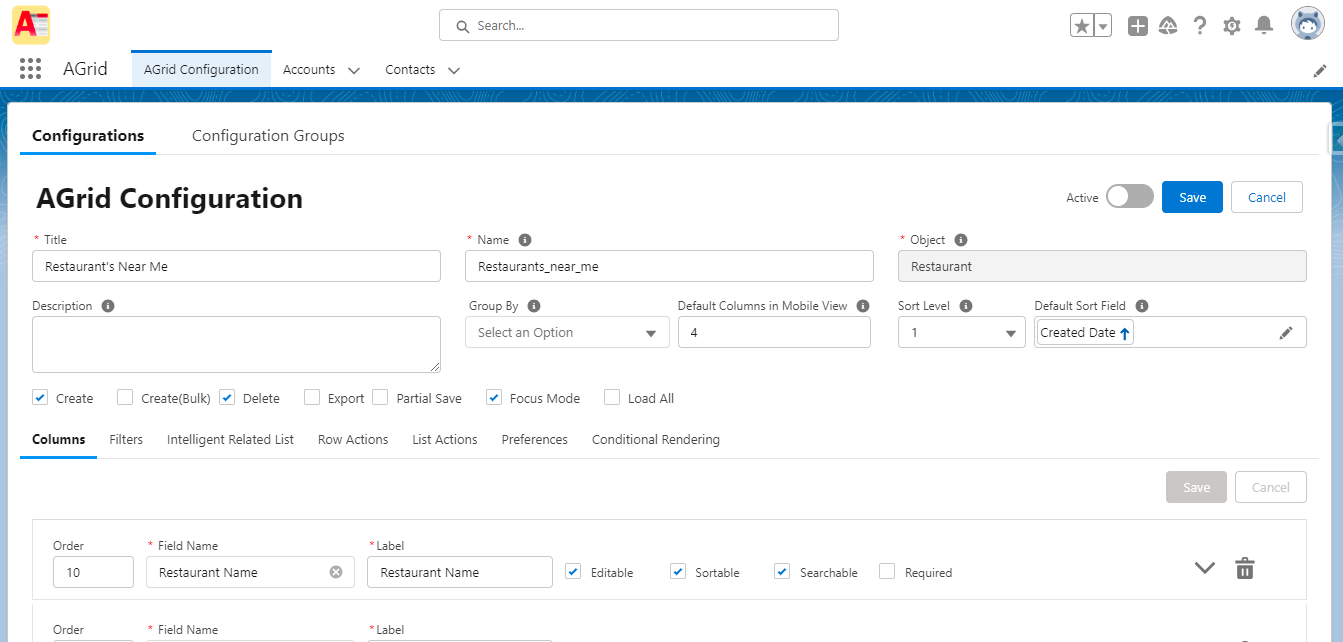
Task: Open the Row Actions tab
Action: [353, 439]
